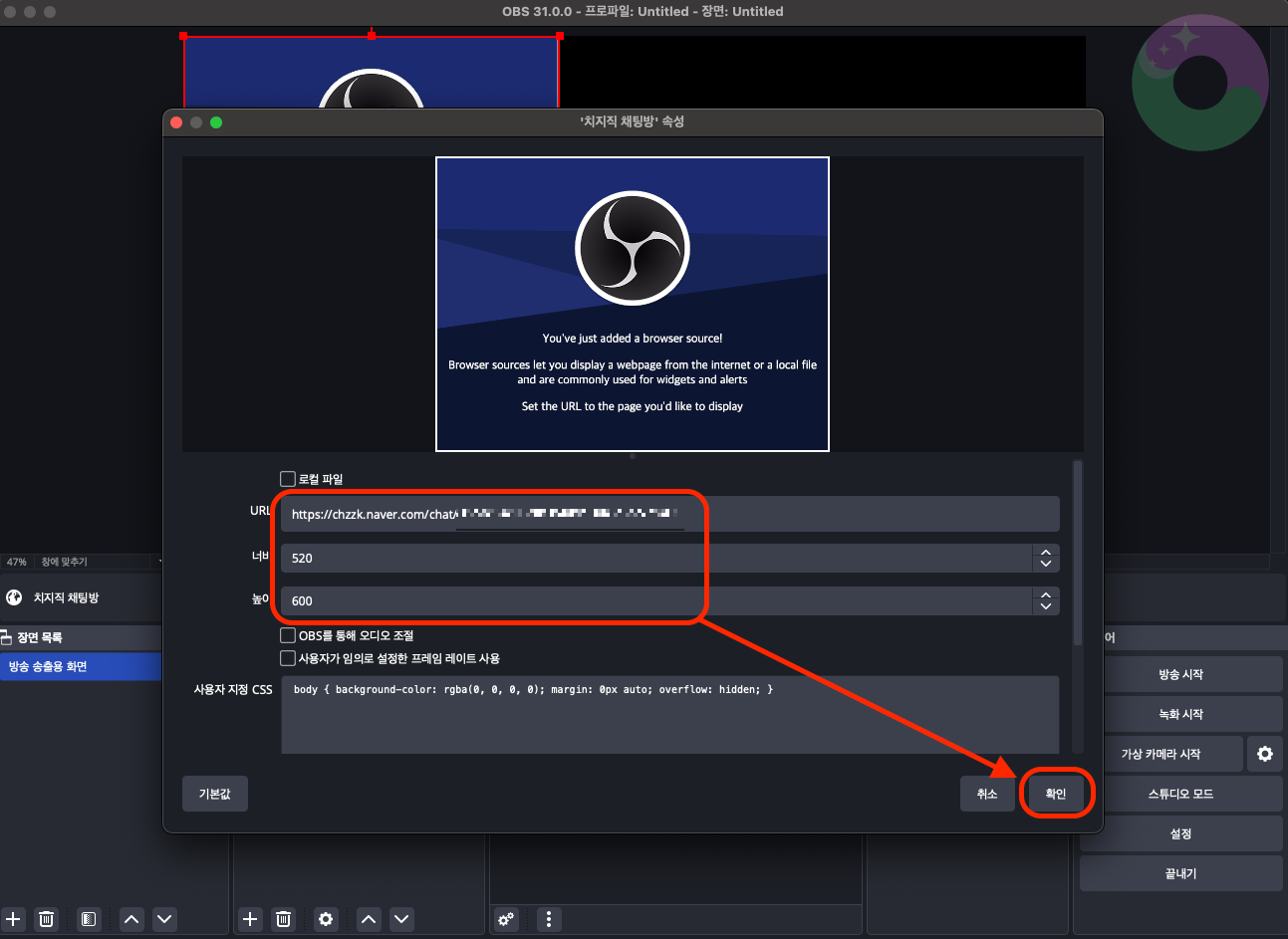Move source down with sources down-arrow icon
Screen dimensions: 1288x939
401,919
